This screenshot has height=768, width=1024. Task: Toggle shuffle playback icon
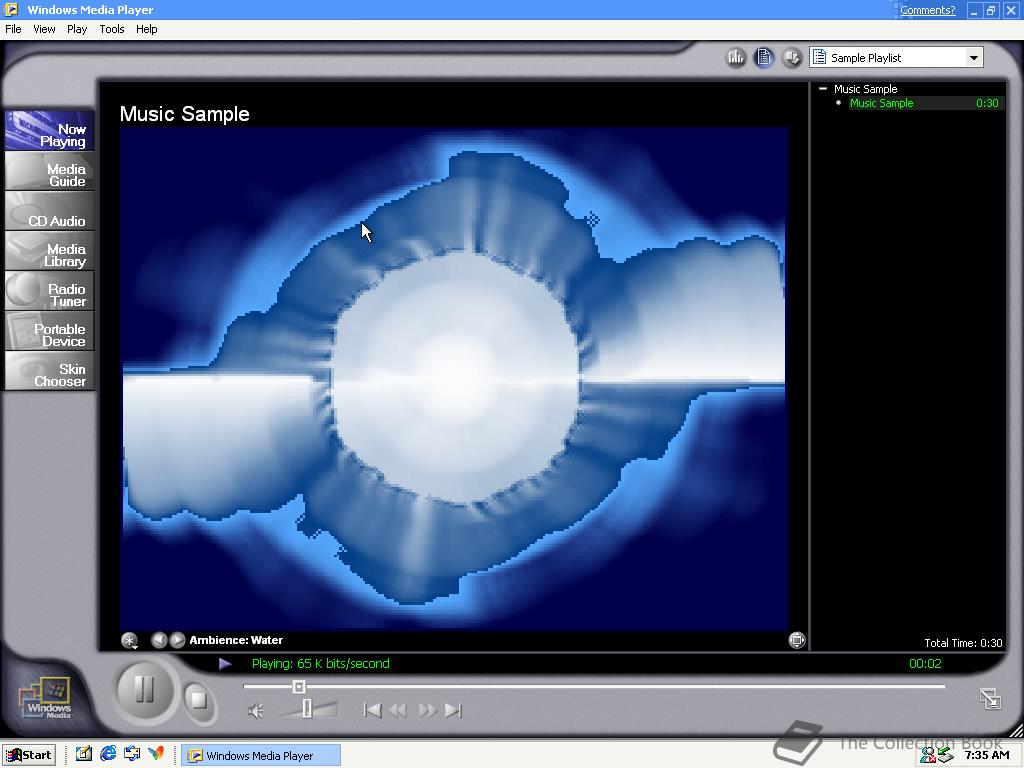coord(792,57)
